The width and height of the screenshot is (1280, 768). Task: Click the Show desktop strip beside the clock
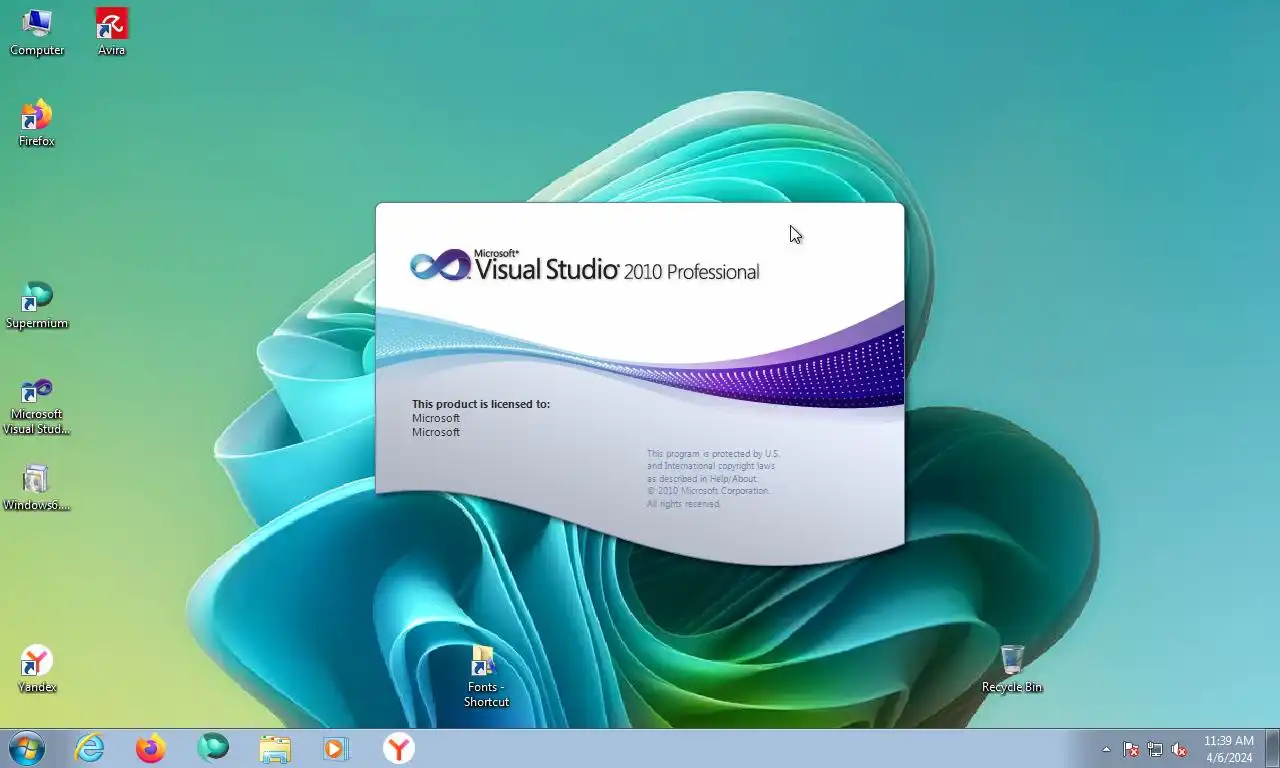[x=1272, y=748]
